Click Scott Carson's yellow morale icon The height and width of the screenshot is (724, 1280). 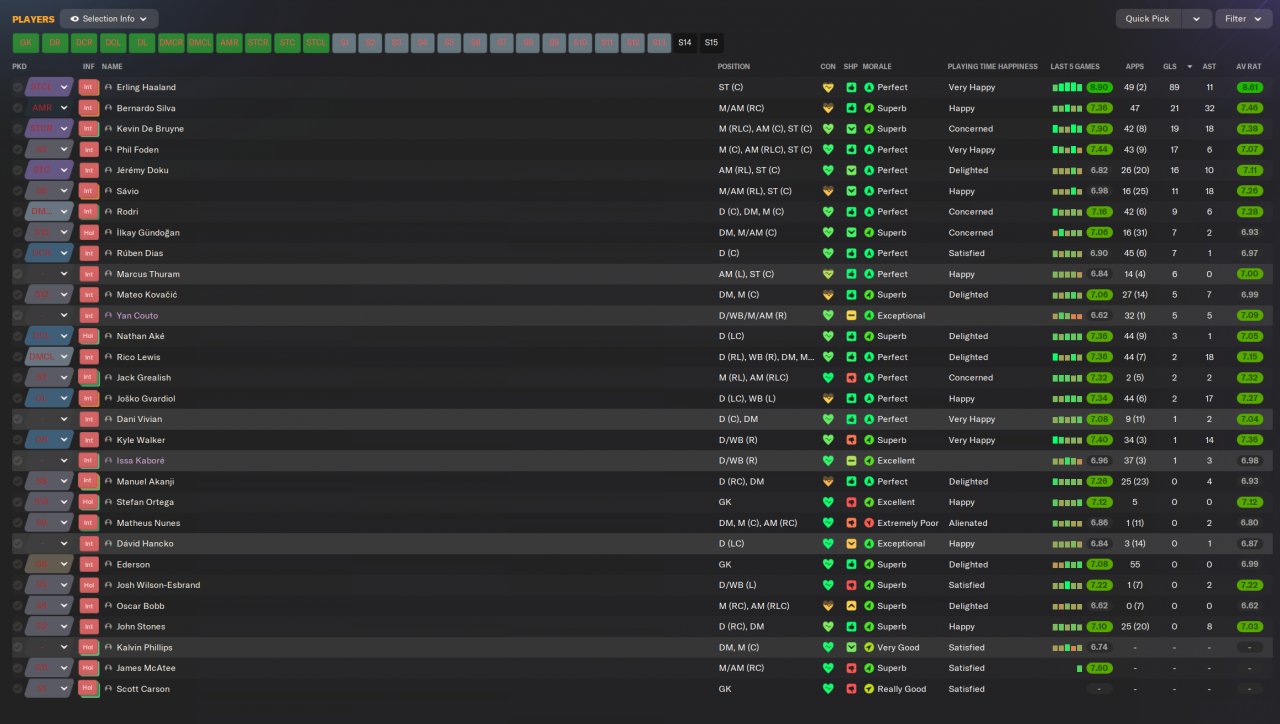coord(869,689)
